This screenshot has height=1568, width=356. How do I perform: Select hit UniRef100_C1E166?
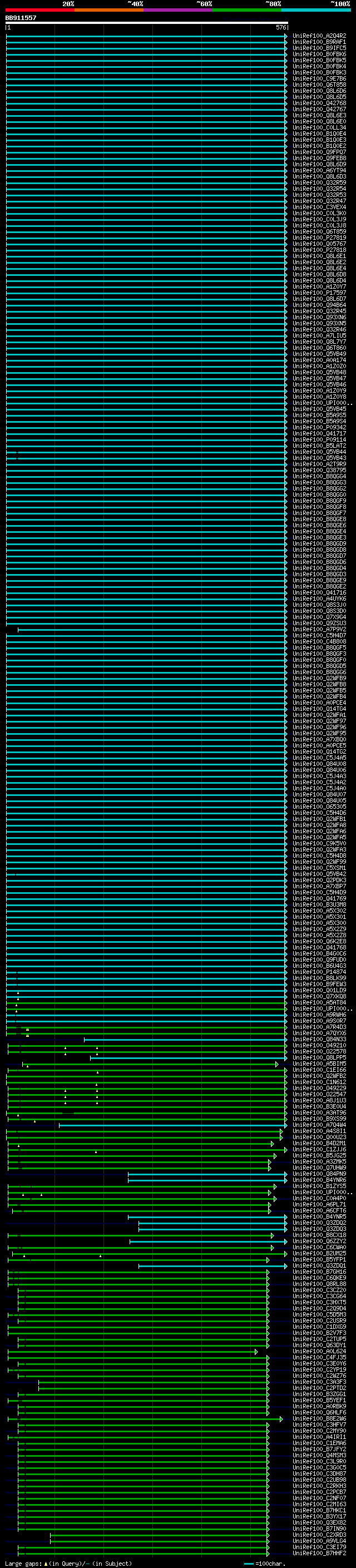[319, 1070]
